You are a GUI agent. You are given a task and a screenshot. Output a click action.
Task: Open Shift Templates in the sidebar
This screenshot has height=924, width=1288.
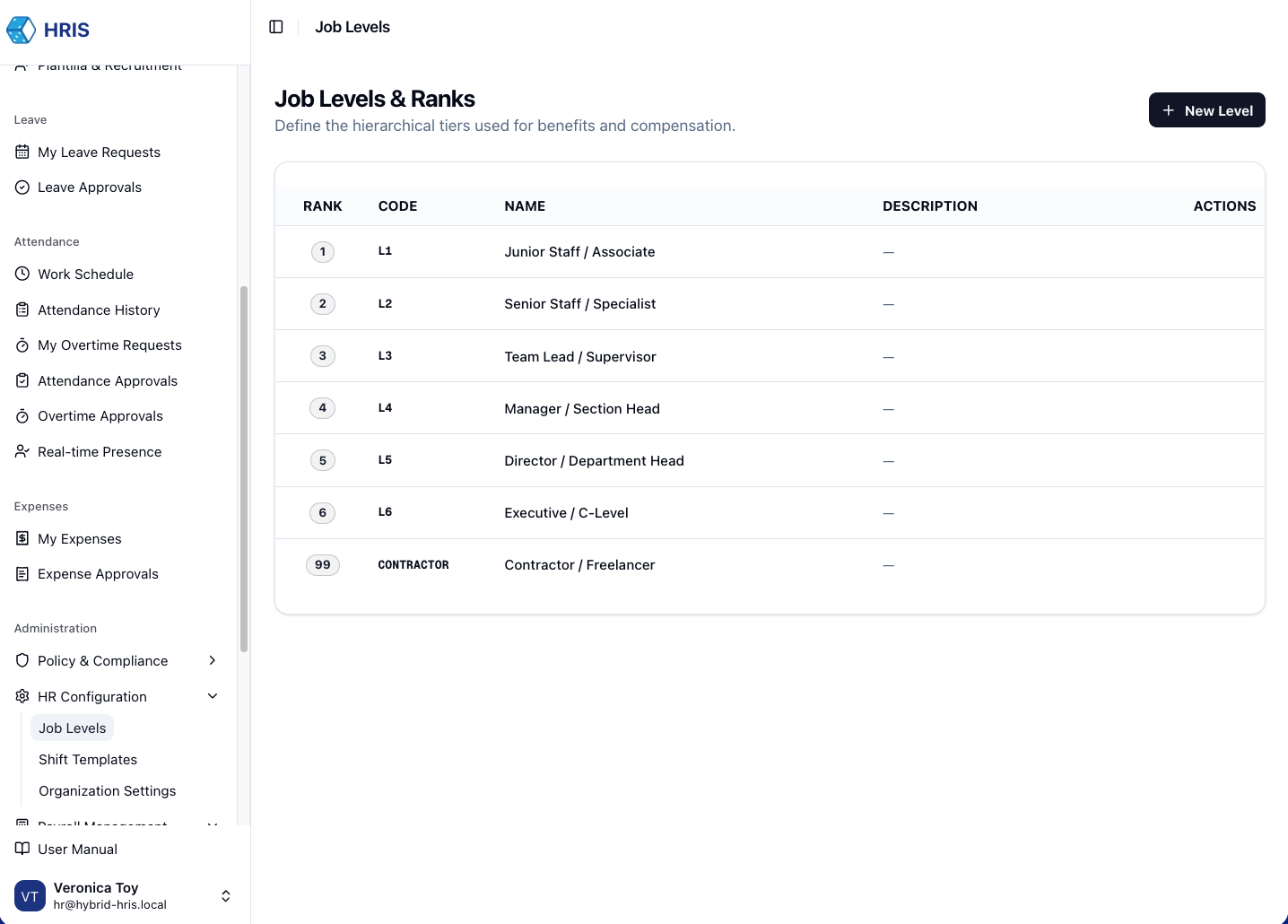88,760
